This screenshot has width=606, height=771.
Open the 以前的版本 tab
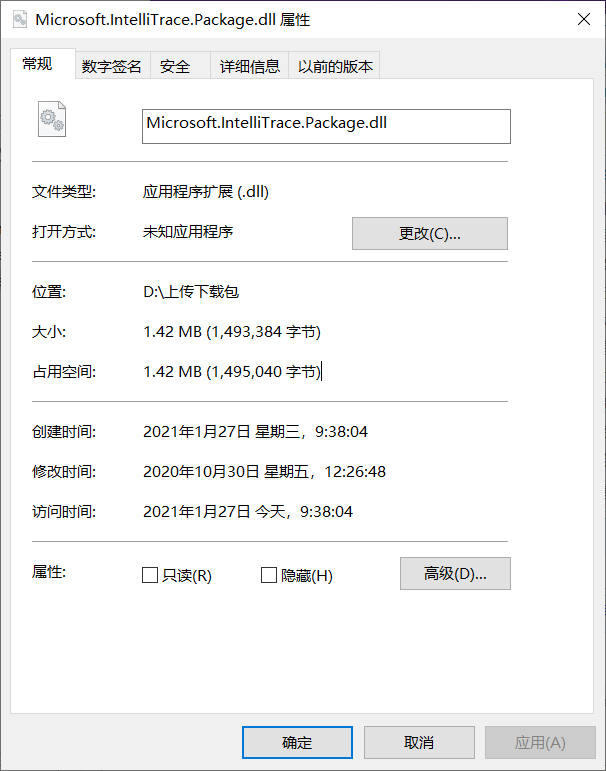point(335,66)
